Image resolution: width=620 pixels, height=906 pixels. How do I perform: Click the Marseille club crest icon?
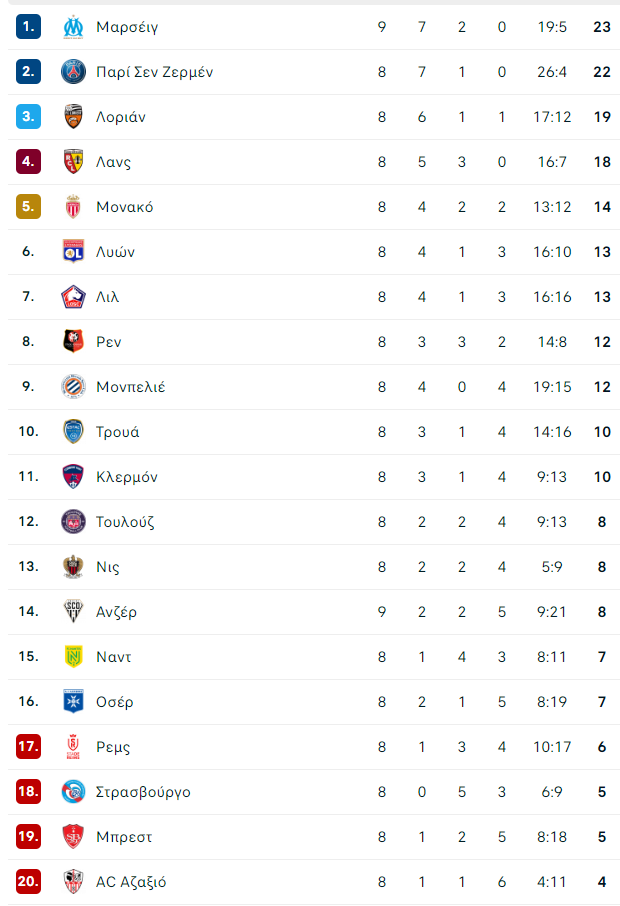[73, 26]
